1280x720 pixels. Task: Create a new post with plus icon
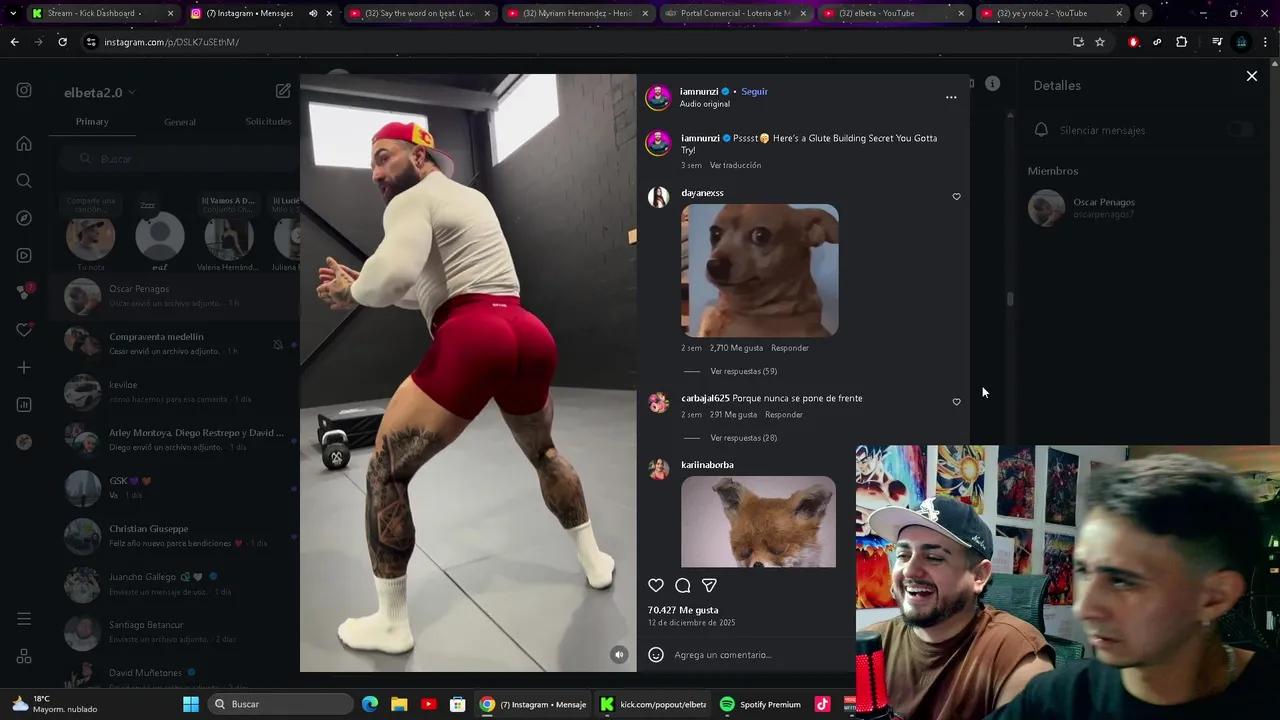[x=24, y=367]
